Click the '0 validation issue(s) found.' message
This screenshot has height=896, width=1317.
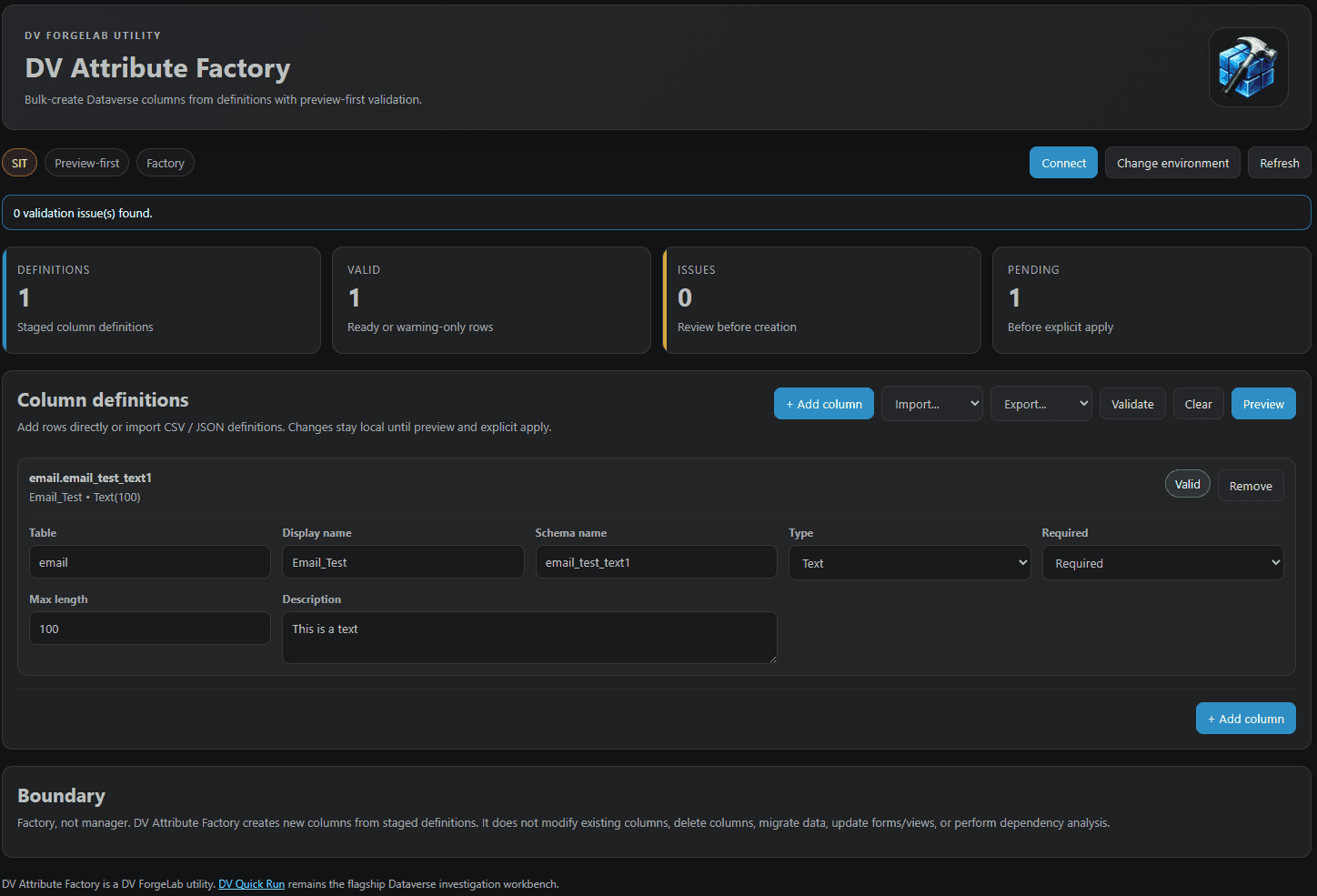point(83,213)
